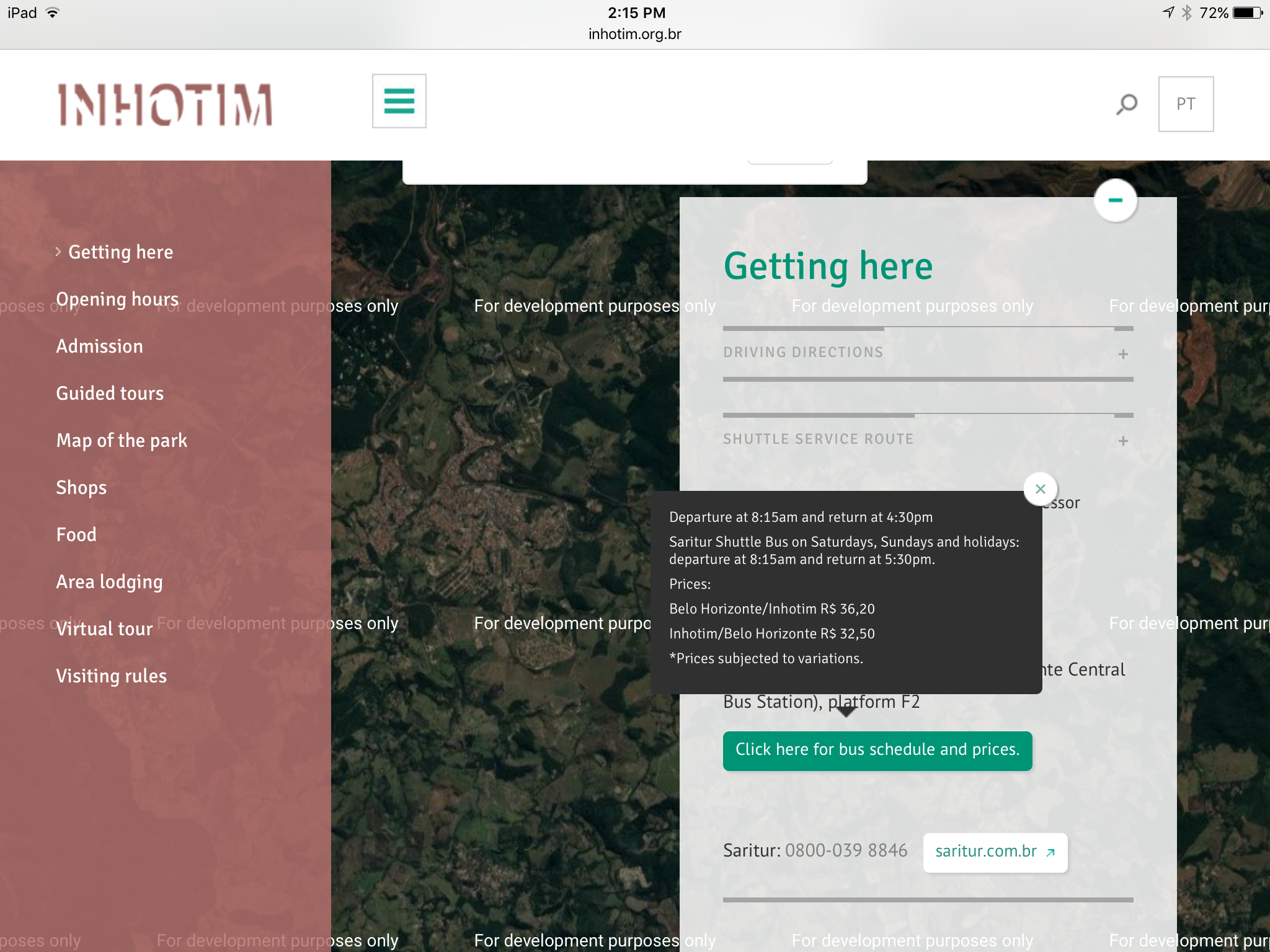Click the INHOTIM logo
Image resolution: width=1270 pixels, height=952 pixels.
[x=165, y=105]
